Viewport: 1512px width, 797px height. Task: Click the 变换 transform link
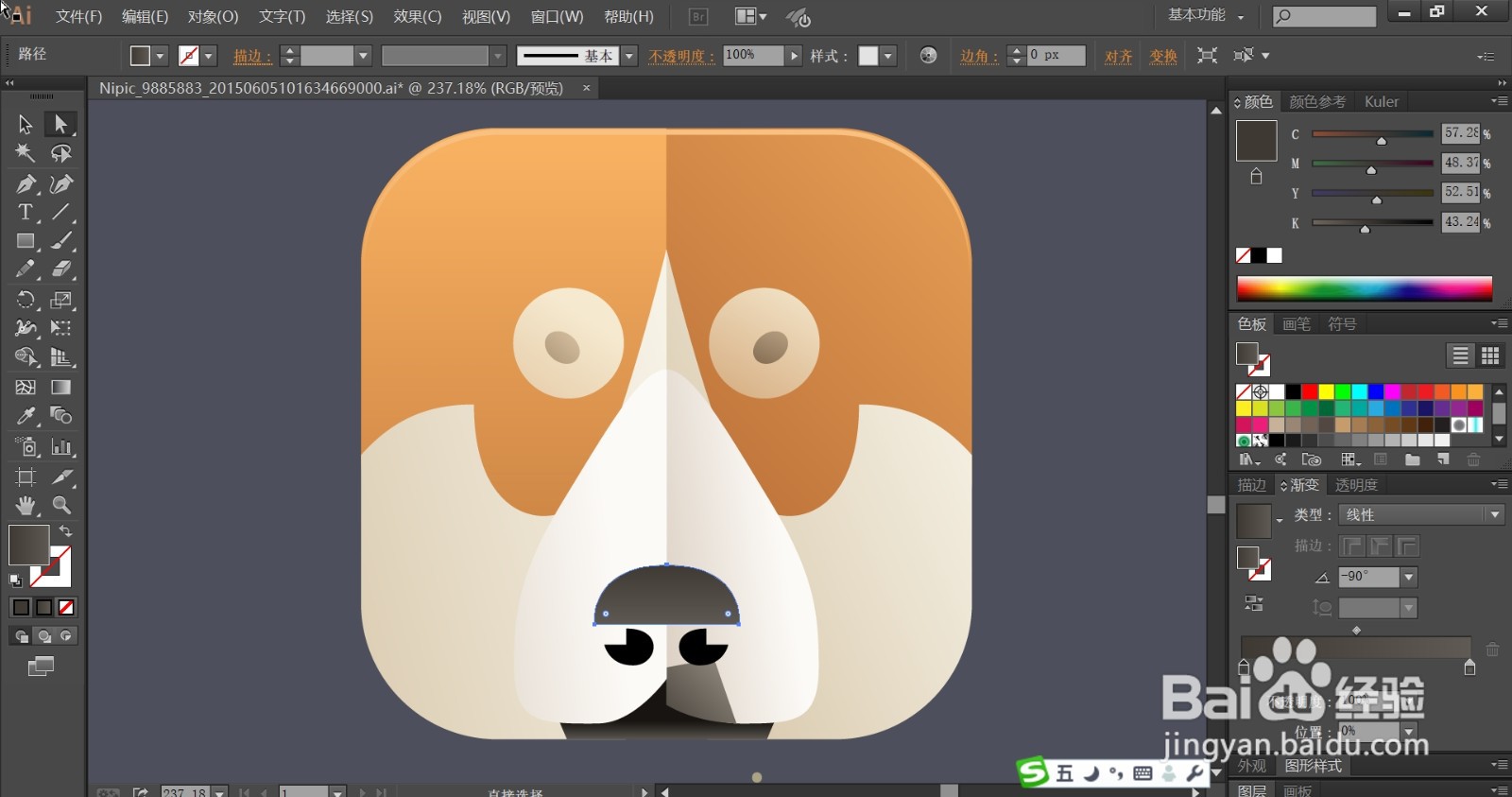1163,56
